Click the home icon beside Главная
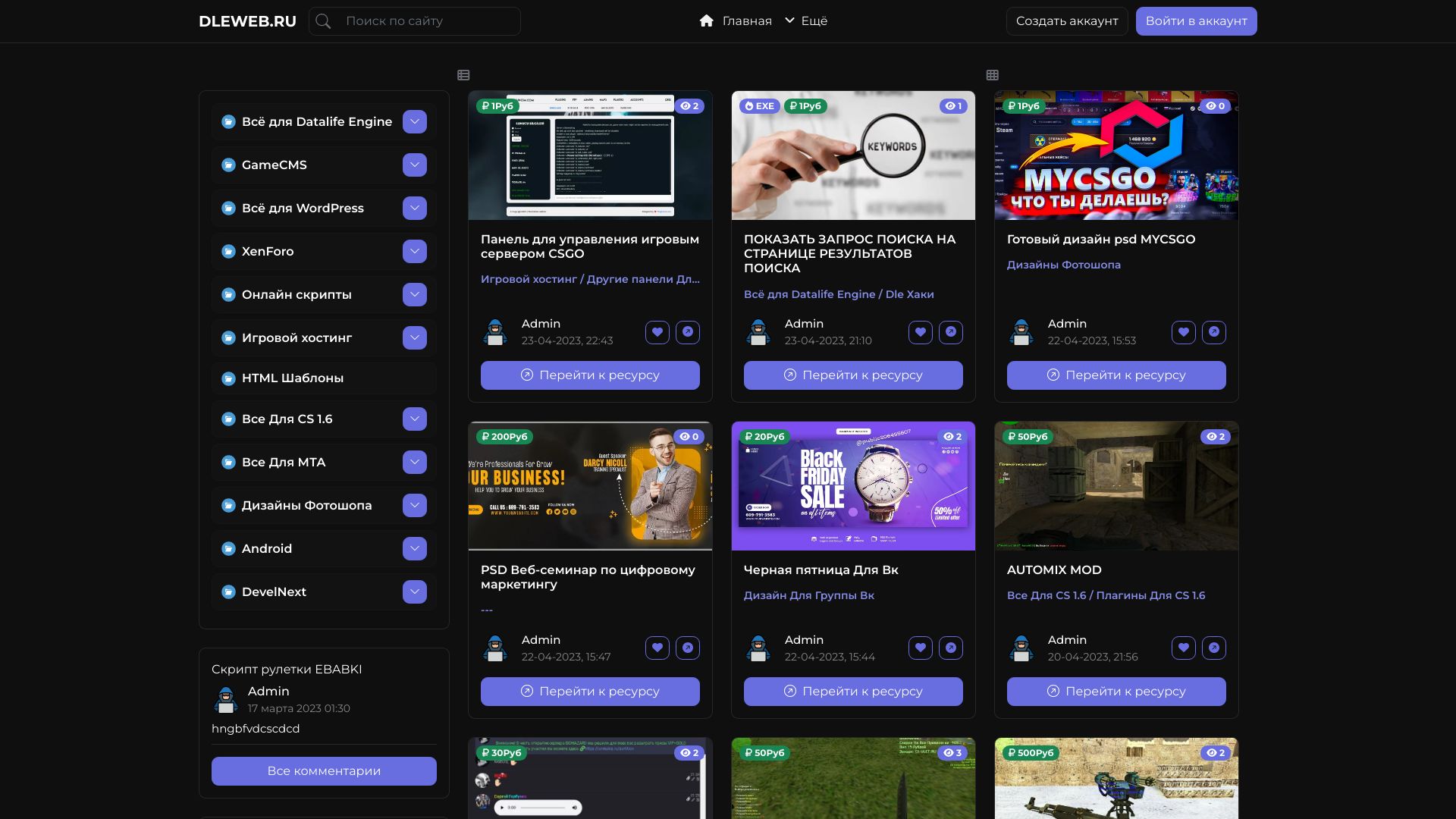 tap(707, 20)
